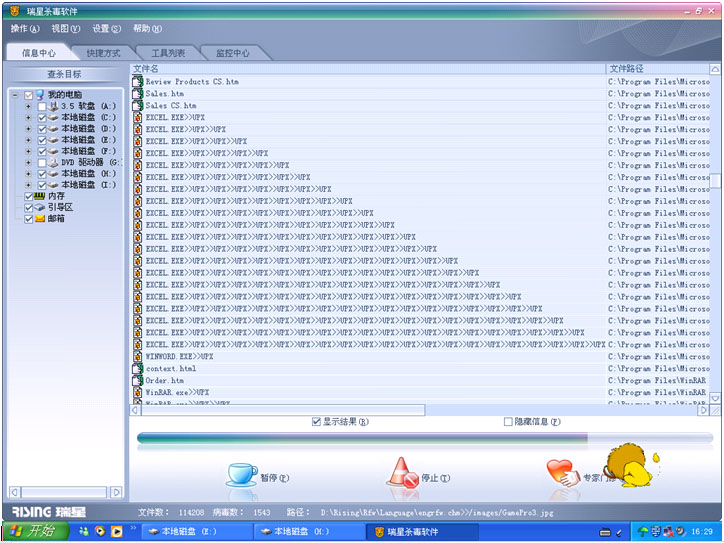Click the floppy drive icon for 3.5 软盘 (A:)
The height and width of the screenshot is (543, 724).
point(54,106)
